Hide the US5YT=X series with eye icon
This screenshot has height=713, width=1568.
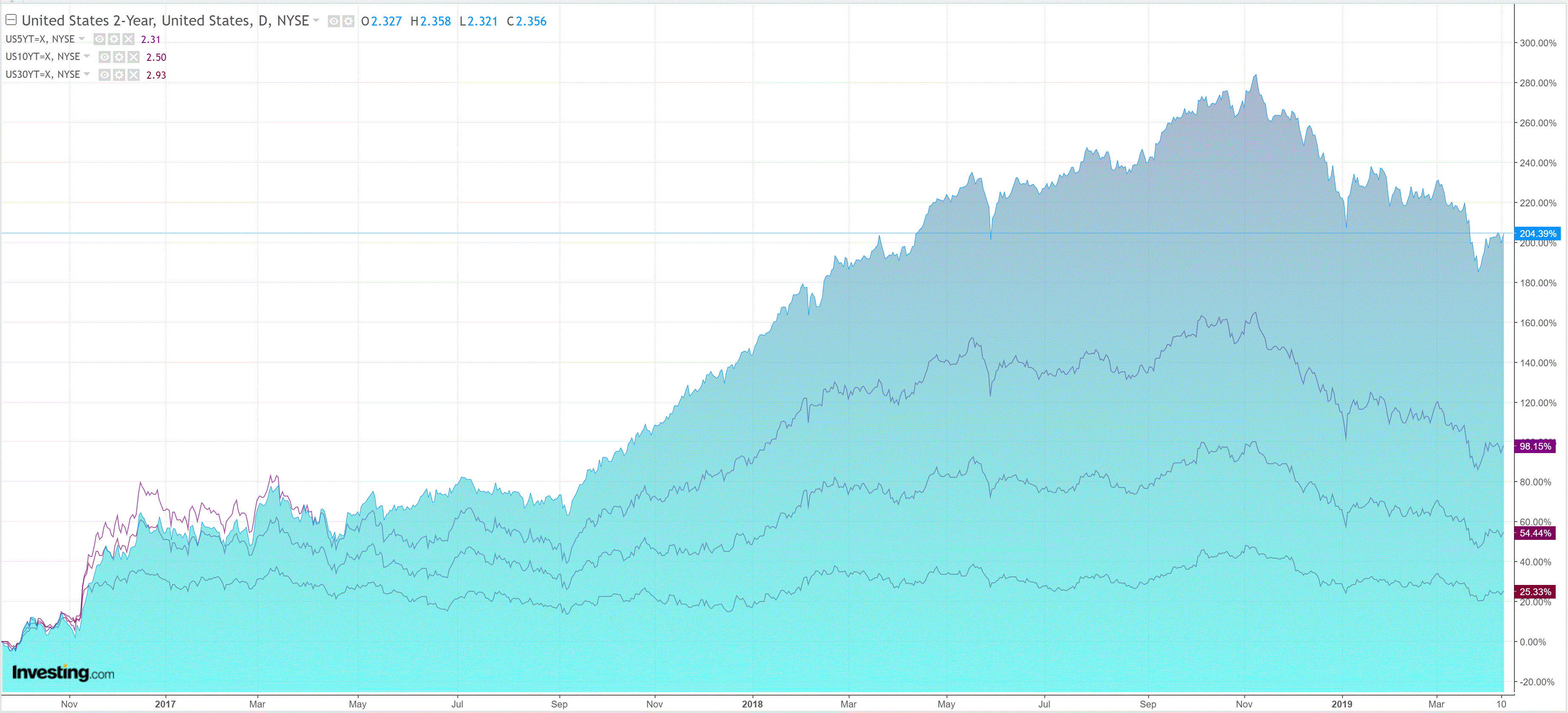pyautogui.click(x=99, y=39)
